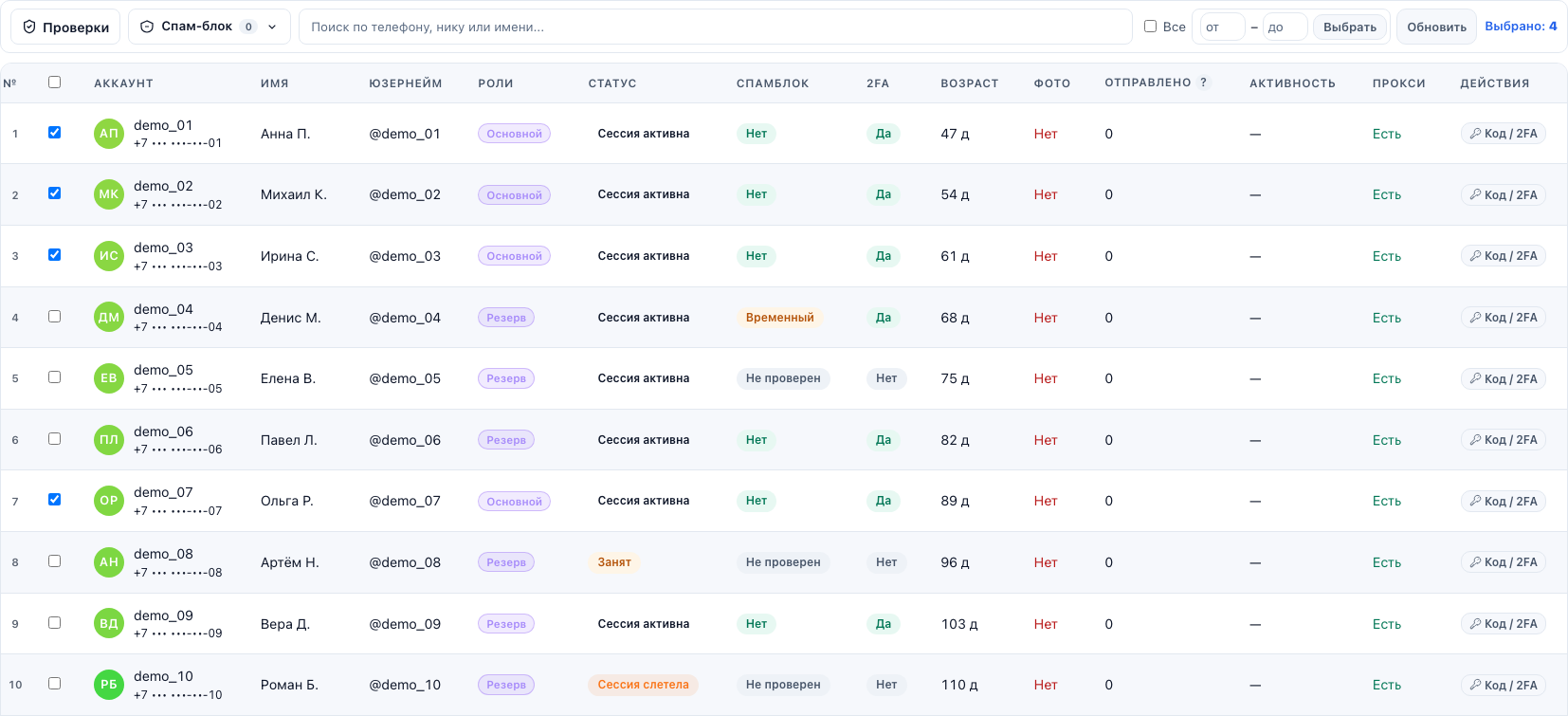1568x716 pixels.
Task: Click the АН avatar of demo_08
Action: pos(109,562)
